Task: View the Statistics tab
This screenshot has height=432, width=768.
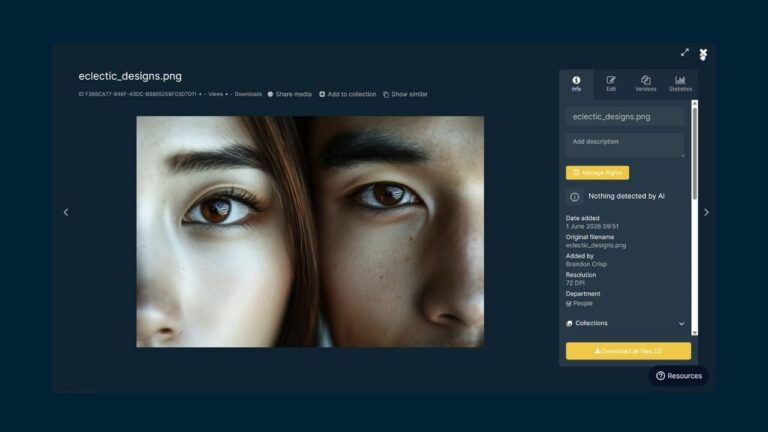Action: (680, 84)
